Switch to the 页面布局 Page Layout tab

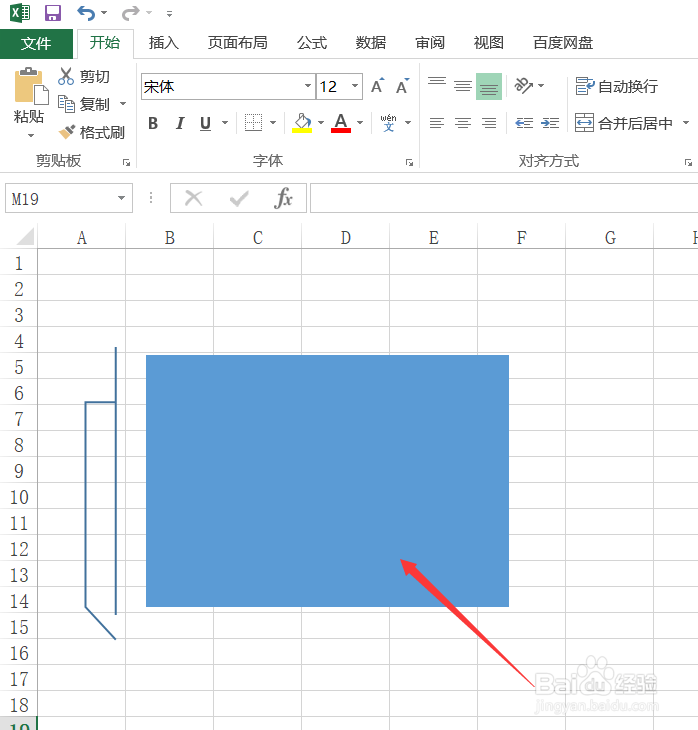[x=237, y=43]
